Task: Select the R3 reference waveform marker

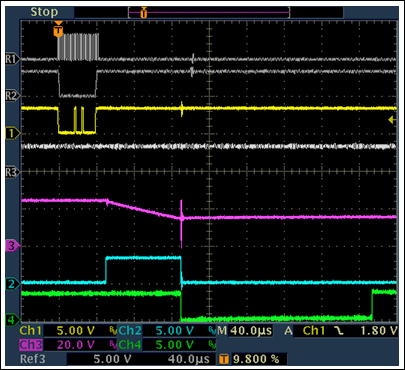Action: click(x=12, y=172)
